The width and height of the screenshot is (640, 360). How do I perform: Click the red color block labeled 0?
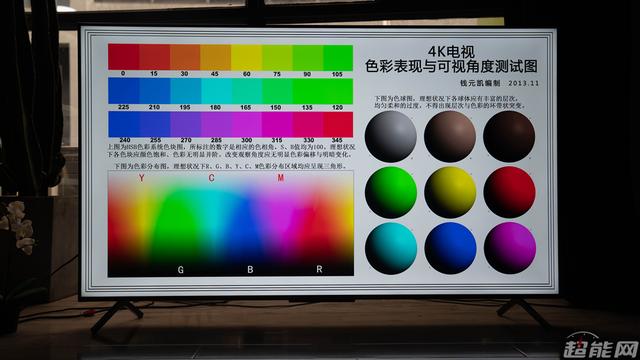pyautogui.click(x=124, y=58)
